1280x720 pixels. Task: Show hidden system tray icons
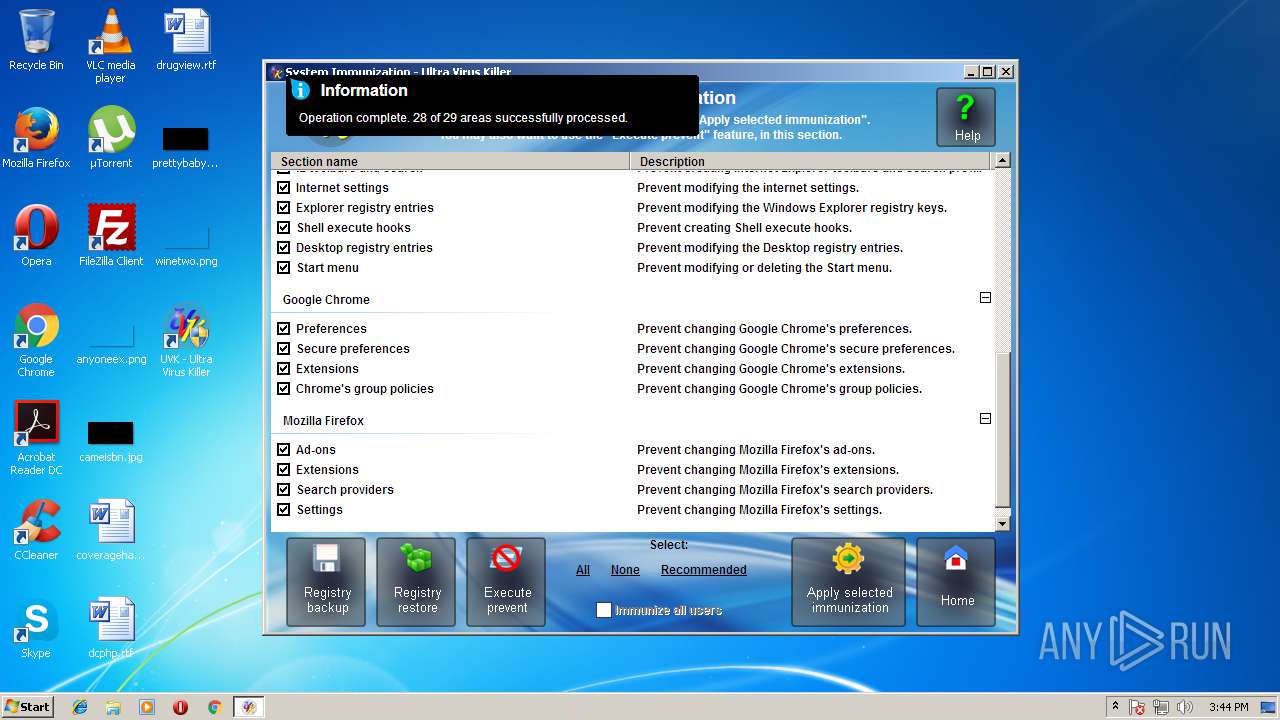1115,707
